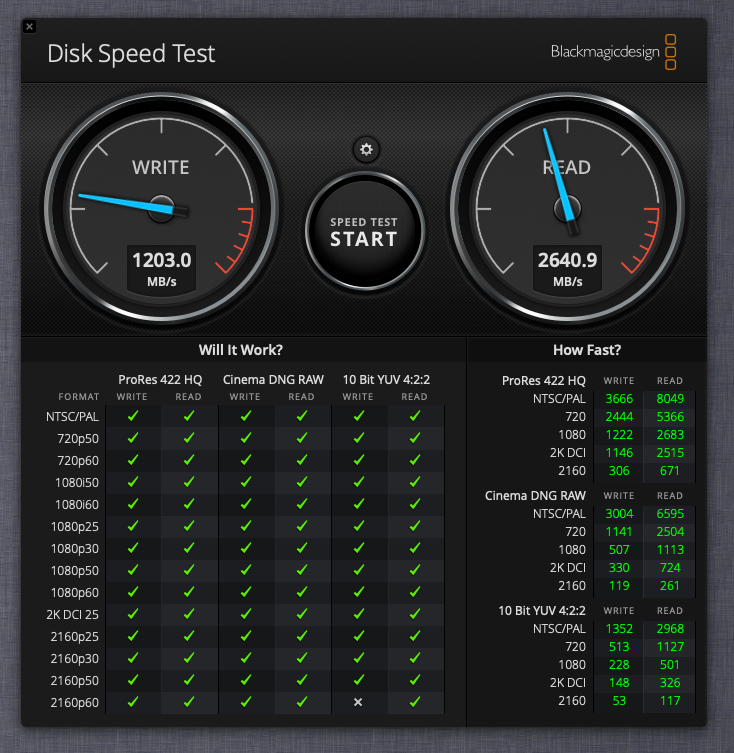Click the 10 Bit YUV 4:2:2 column header in Will It Work
The height and width of the screenshot is (753, 734).
click(386, 380)
